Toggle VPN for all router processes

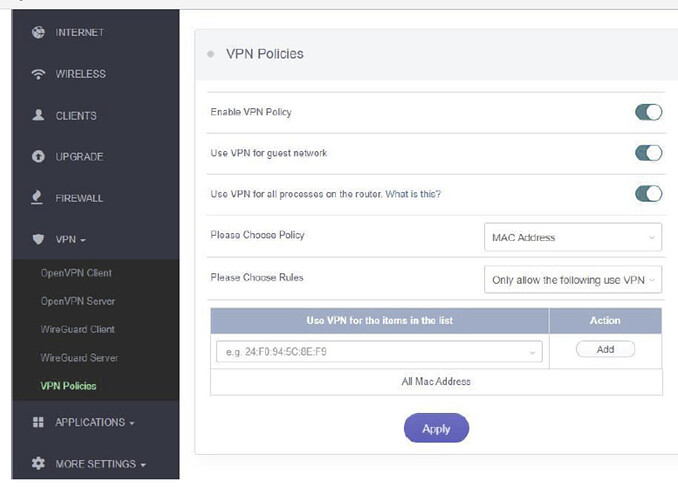click(648, 194)
